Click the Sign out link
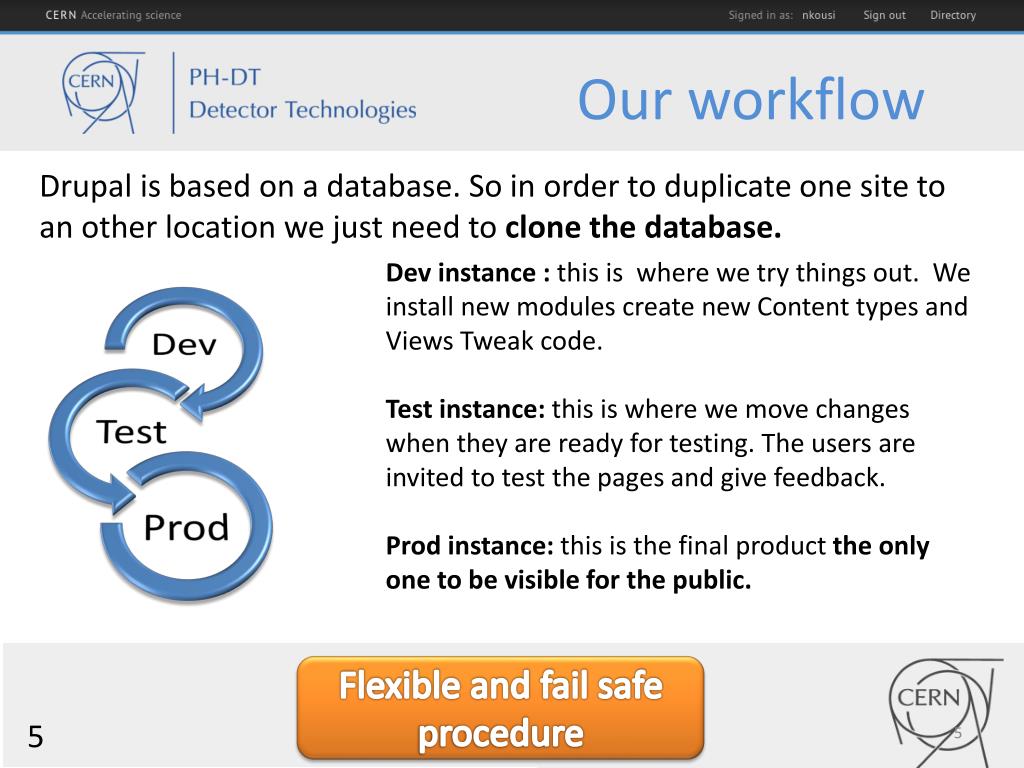Screen dimensions: 1024x768 [884, 15]
